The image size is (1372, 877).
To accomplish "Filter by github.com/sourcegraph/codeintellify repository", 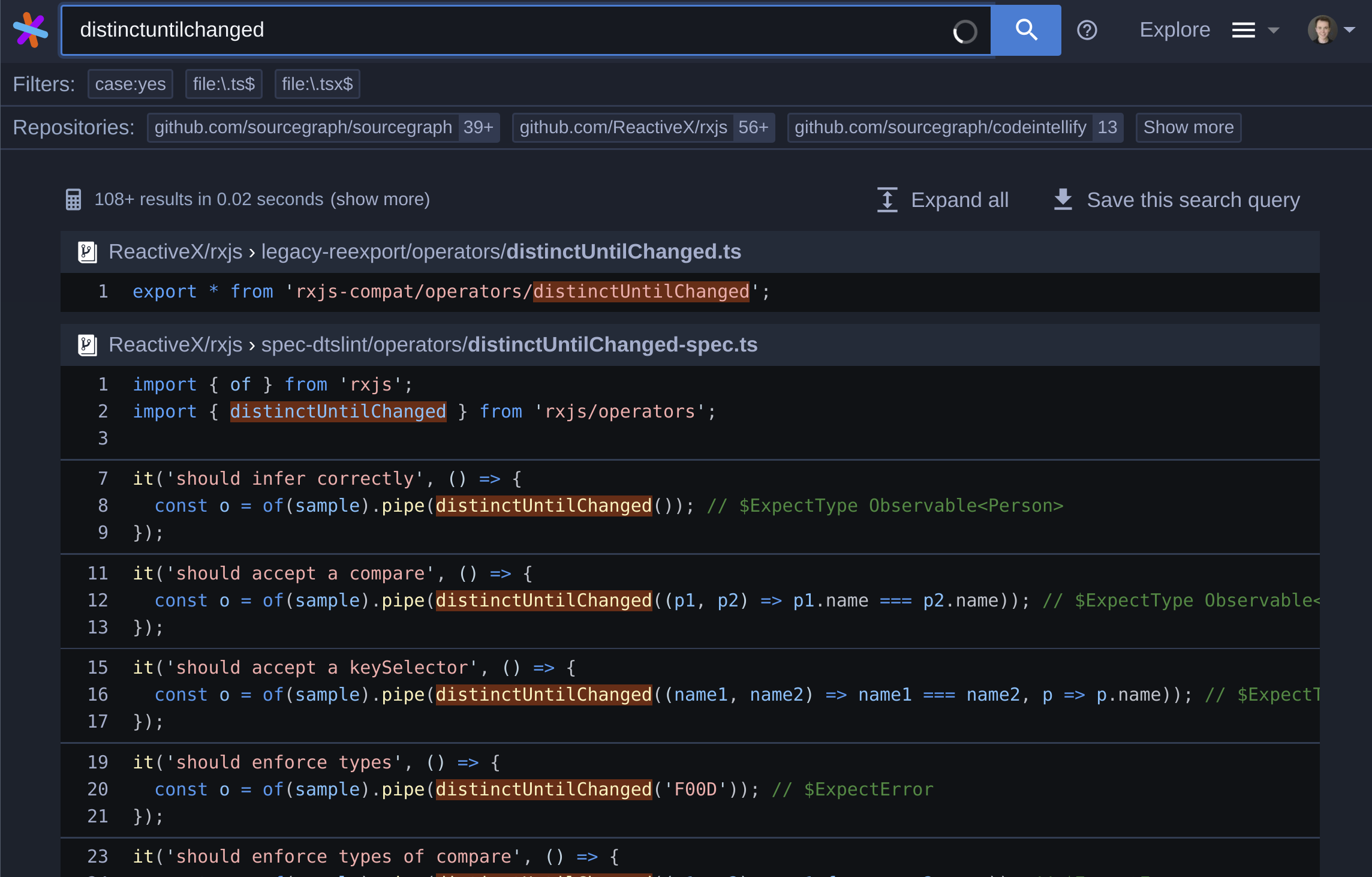I will pos(955,128).
